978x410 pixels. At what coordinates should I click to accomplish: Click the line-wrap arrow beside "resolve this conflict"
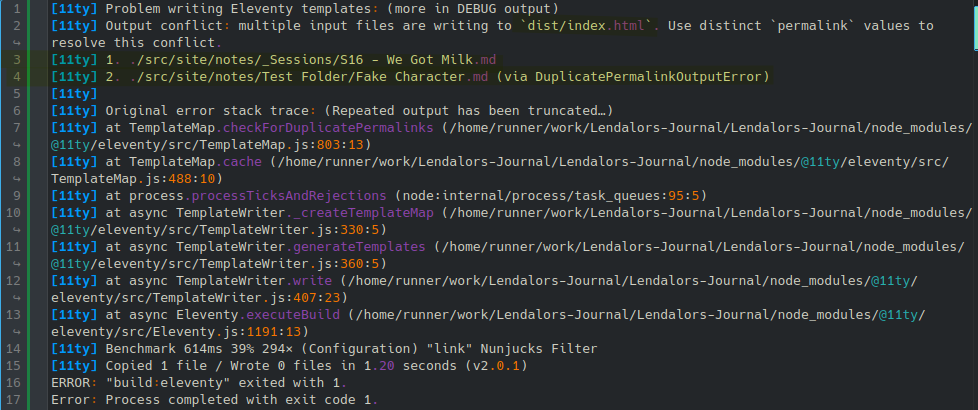pos(16,43)
